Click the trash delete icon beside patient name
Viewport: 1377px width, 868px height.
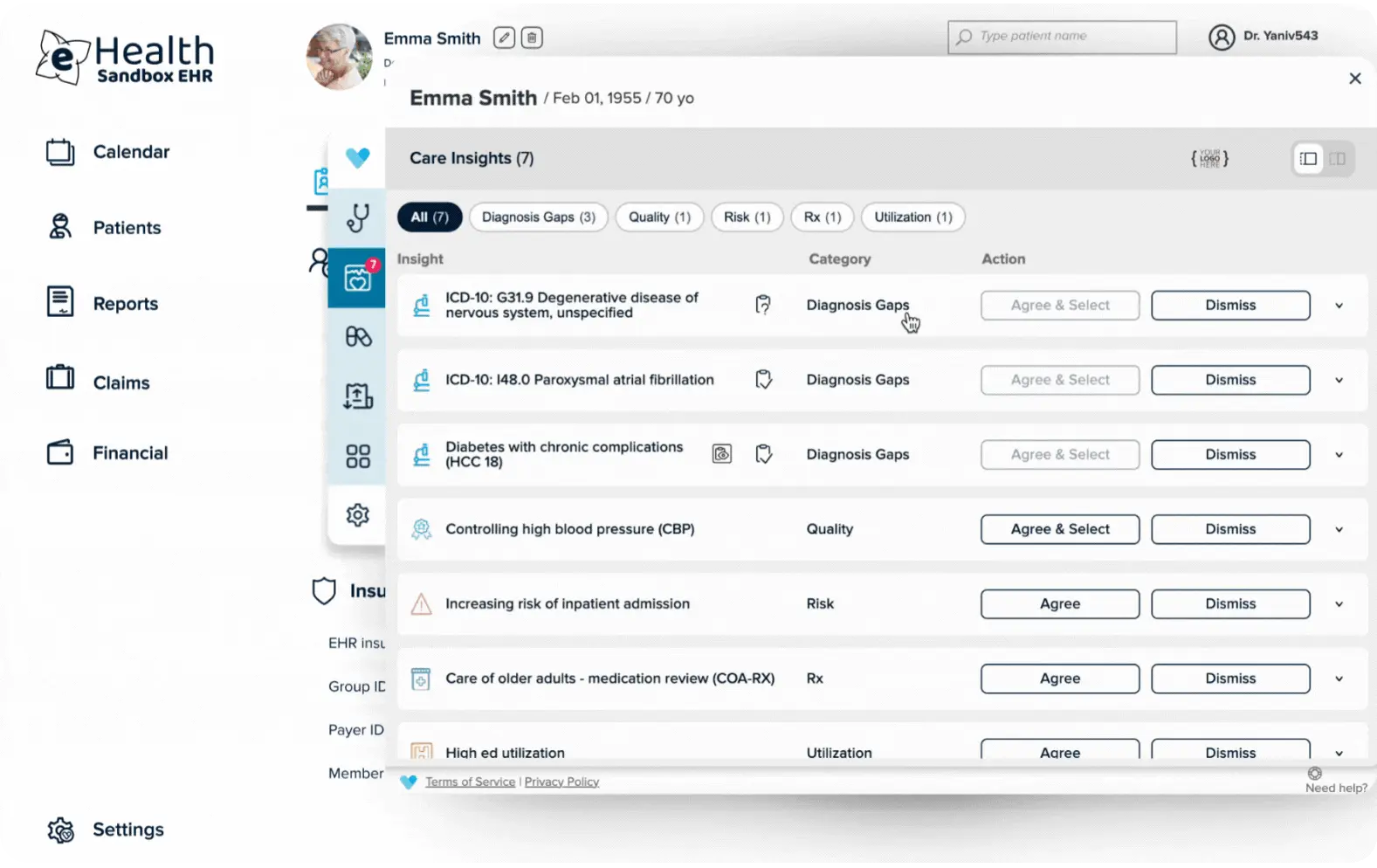[532, 38]
